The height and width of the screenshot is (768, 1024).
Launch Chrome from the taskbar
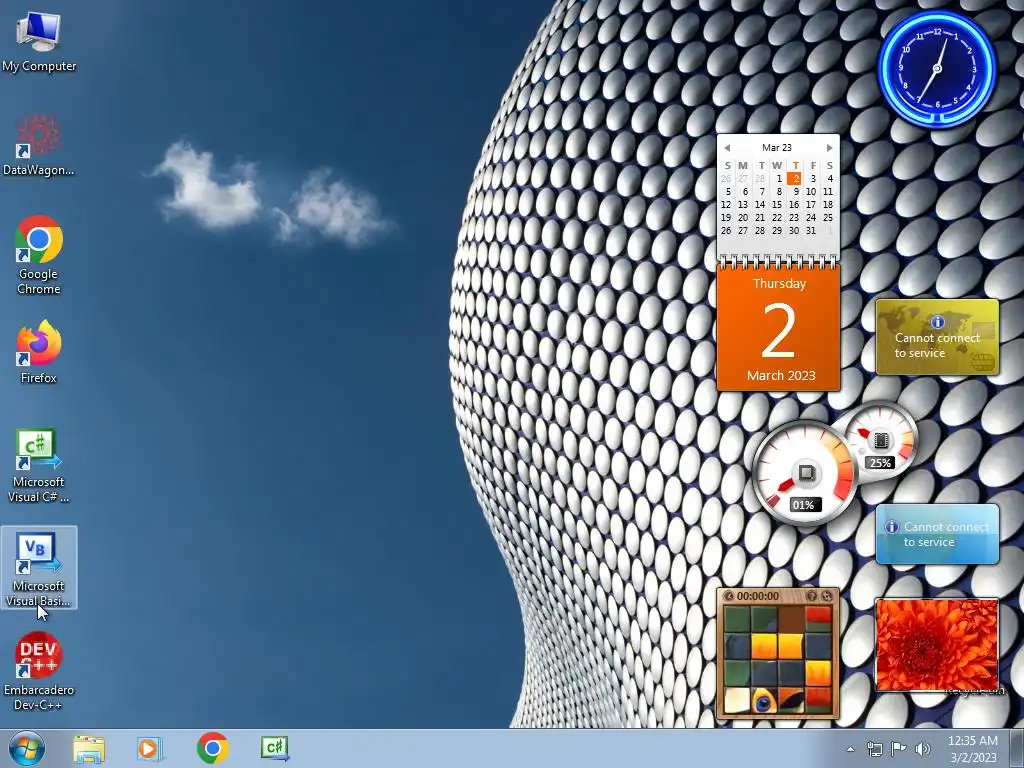coord(212,748)
